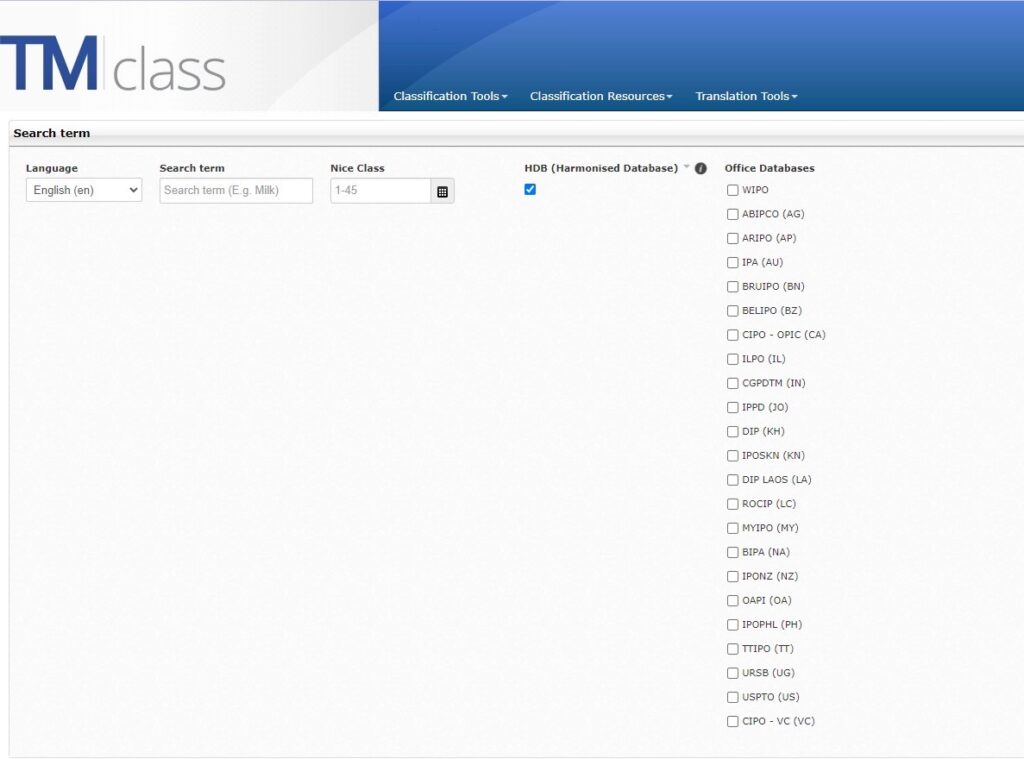Enable the CGPDTM (IN) checkbox
Viewport: 1024px width, 759px height.
[733, 383]
